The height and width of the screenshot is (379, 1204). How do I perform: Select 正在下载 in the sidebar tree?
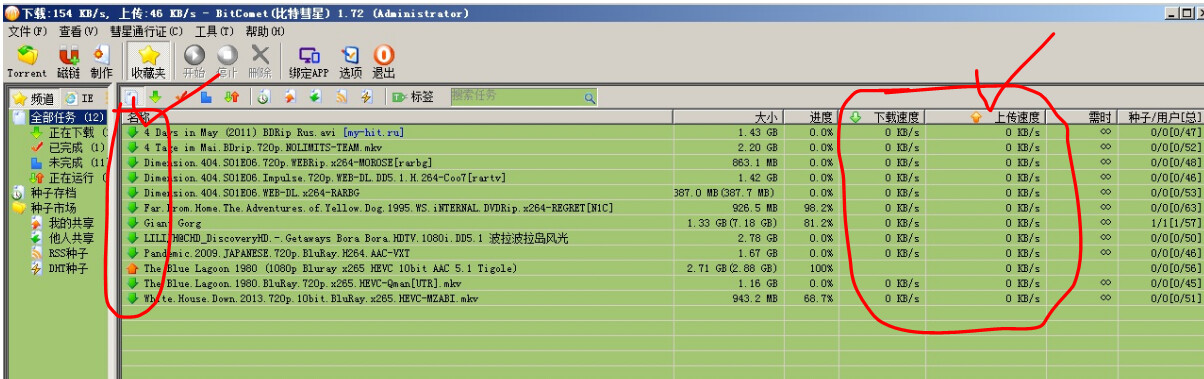coord(72,132)
